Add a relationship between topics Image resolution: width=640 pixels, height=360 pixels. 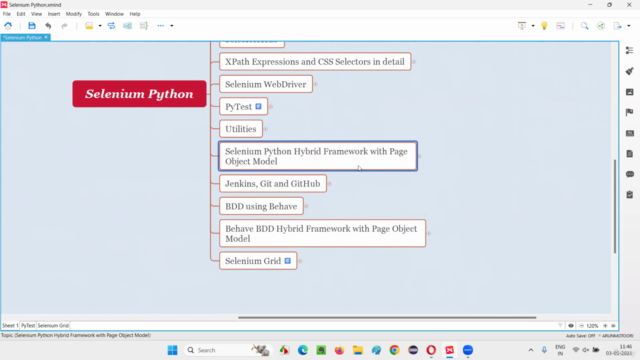pyautogui.click(x=111, y=26)
